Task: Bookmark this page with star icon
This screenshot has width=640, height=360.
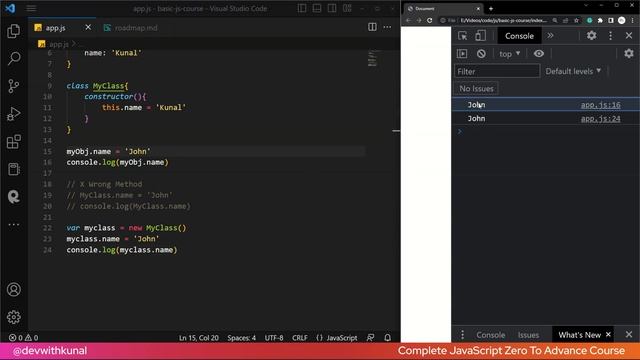Action: pos(576,20)
